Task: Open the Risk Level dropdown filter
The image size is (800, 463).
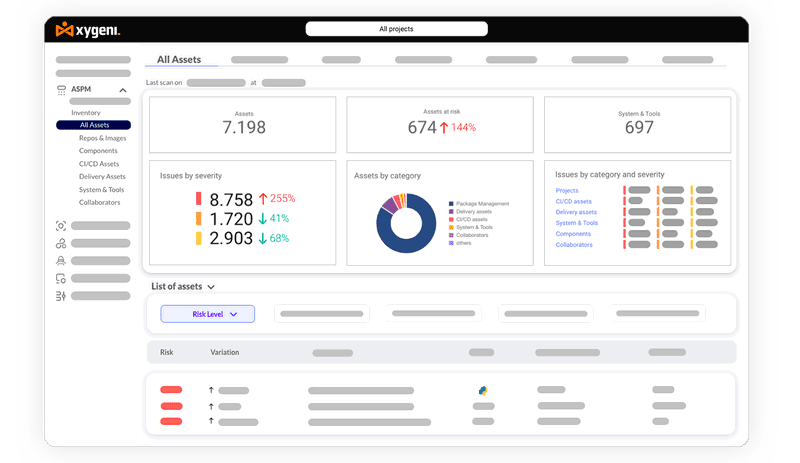Action: click(208, 314)
